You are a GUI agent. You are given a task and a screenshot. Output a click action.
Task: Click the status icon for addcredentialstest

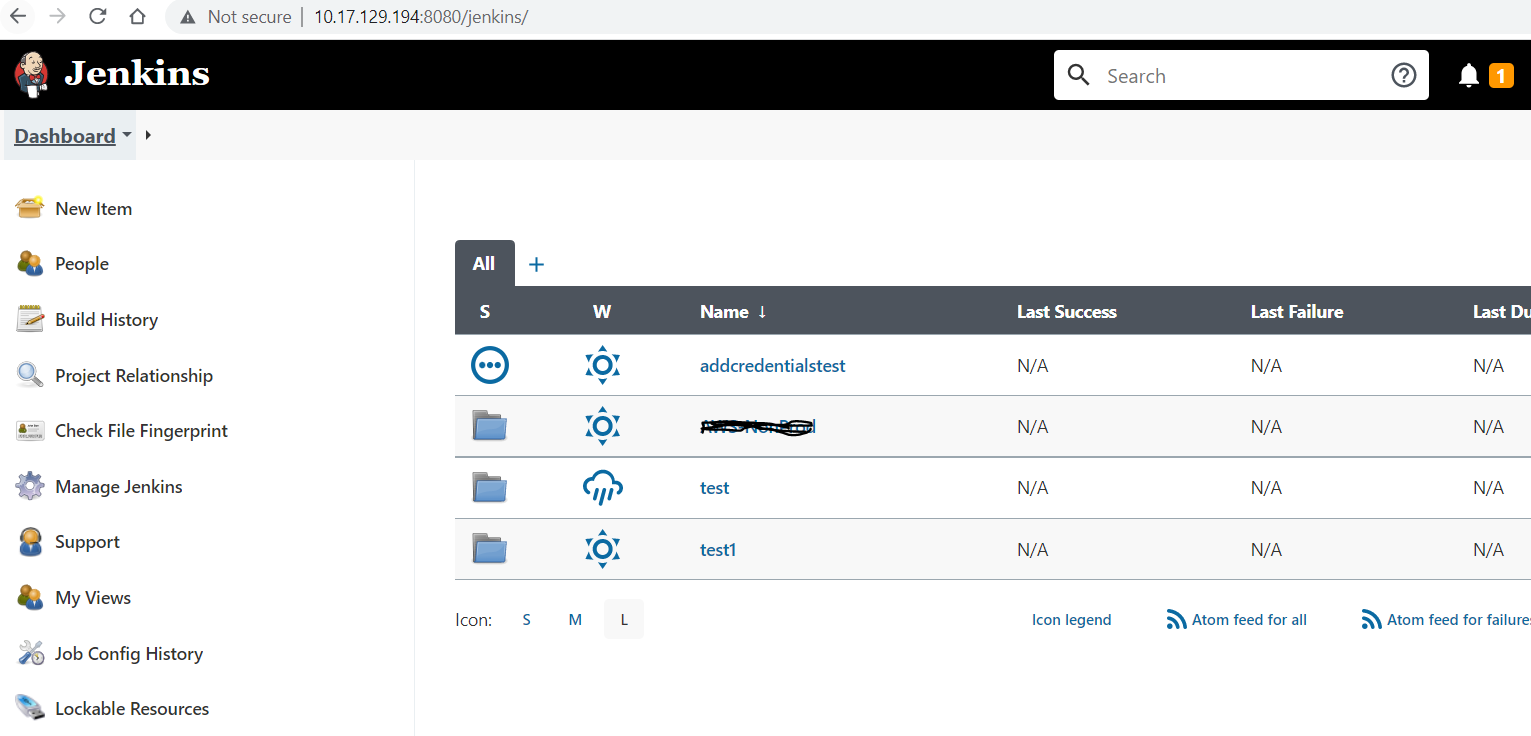490,365
